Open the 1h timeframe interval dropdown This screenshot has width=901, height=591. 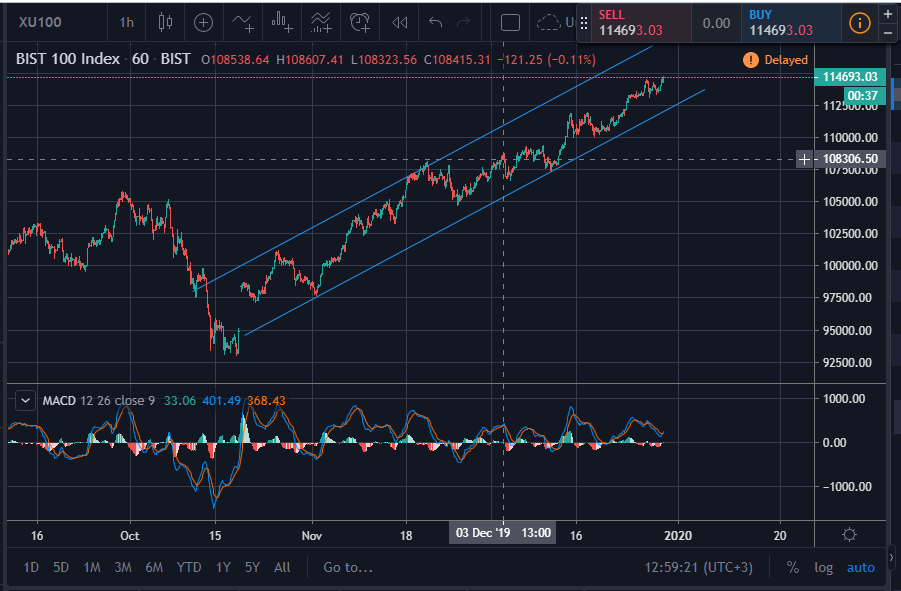(x=126, y=22)
